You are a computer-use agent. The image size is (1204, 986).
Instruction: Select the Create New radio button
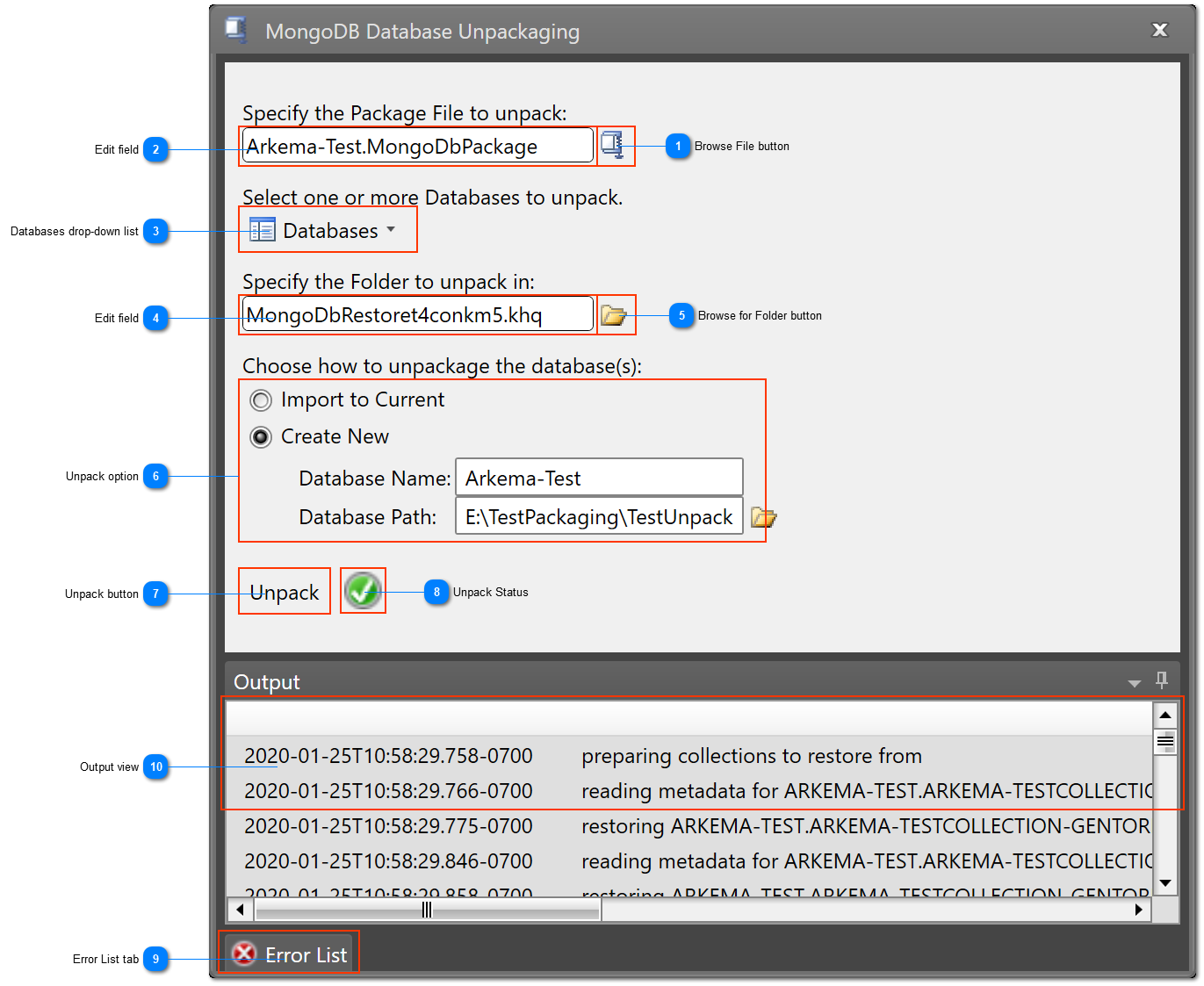[261, 437]
